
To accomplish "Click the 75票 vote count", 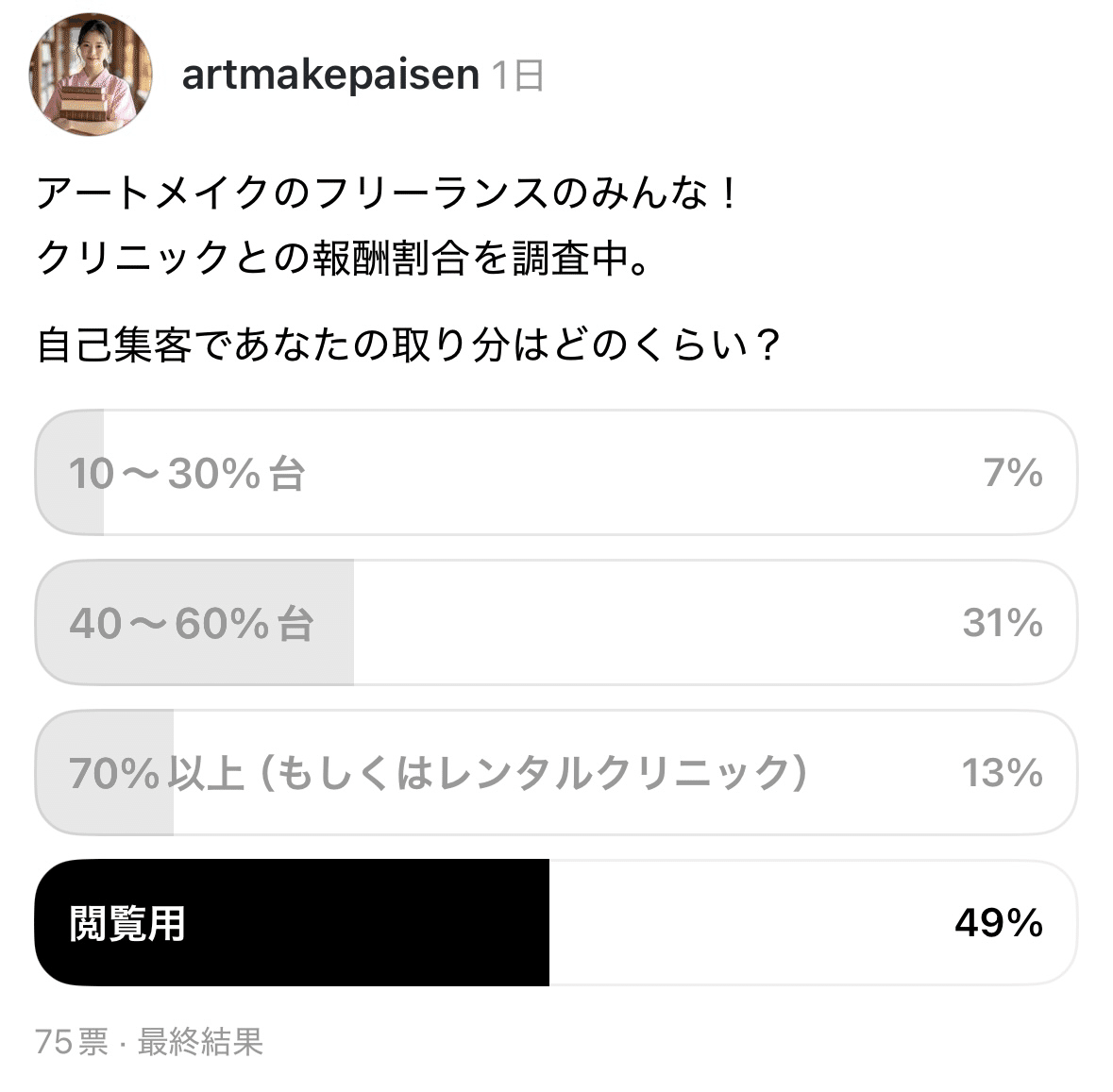I will click(x=72, y=1042).
